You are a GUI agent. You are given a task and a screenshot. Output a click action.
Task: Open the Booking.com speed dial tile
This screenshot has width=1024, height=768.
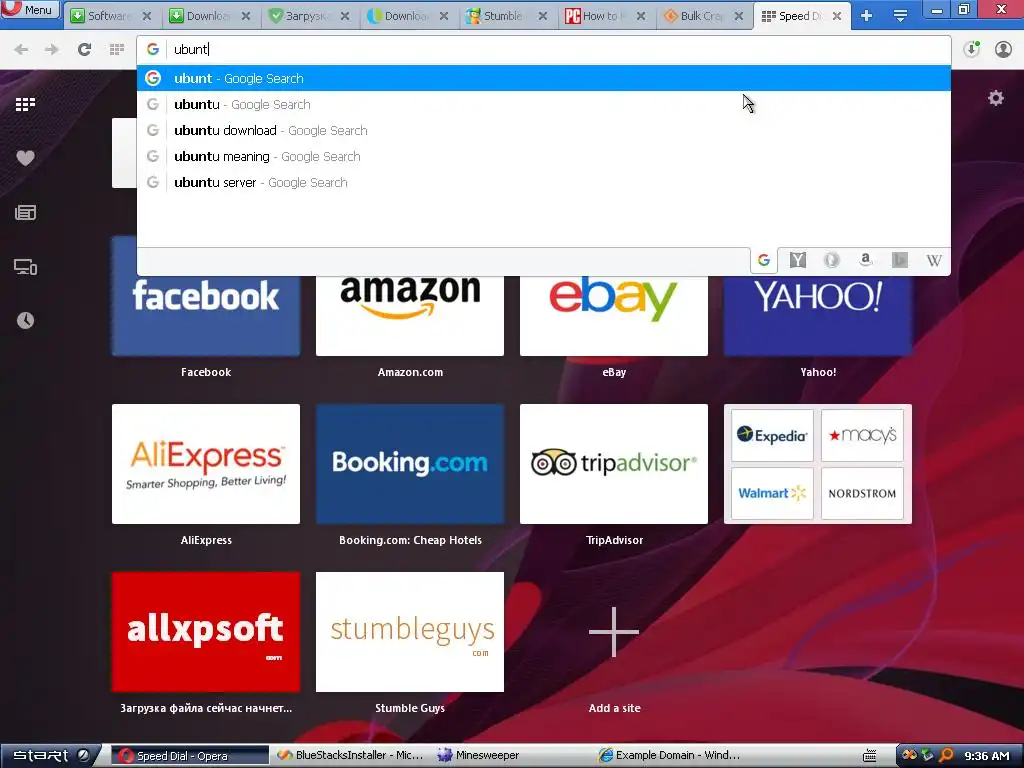409,464
